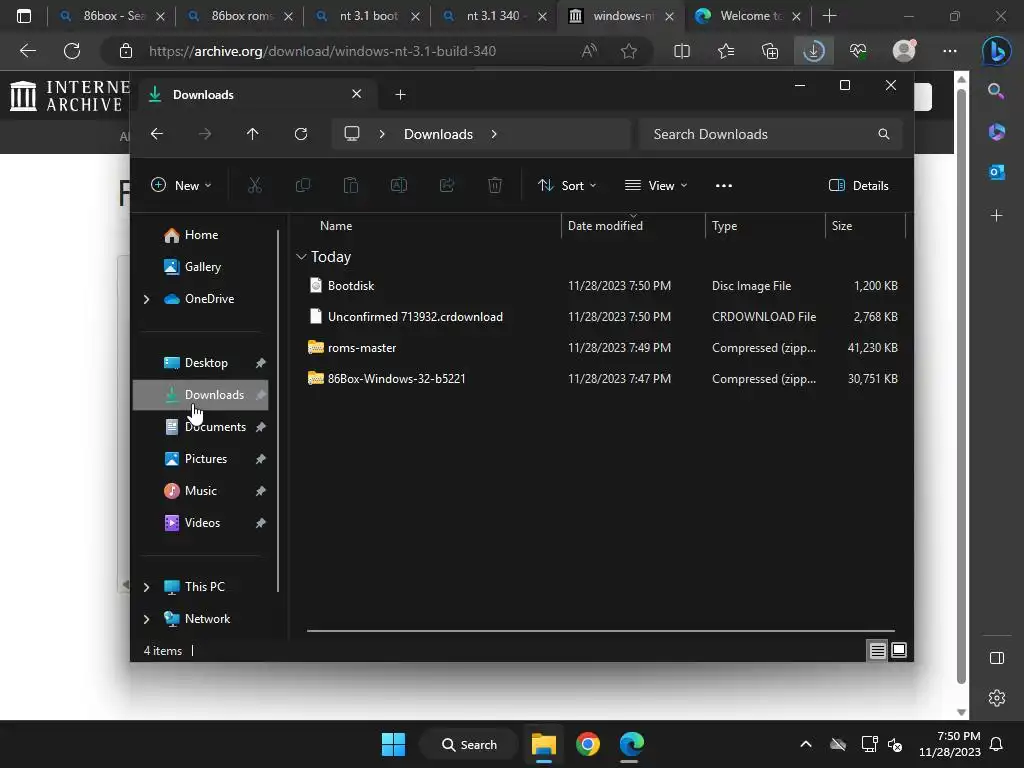Toggle Edge split screen icon
Viewport: 1024px width, 768px height.
click(x=682, y=51)
